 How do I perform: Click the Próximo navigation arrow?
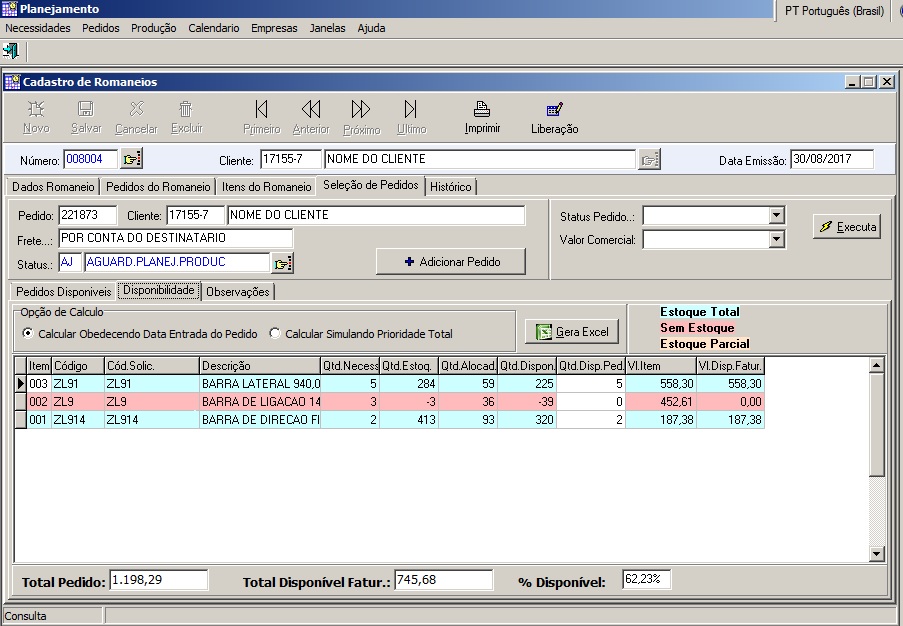click(x=361, y=110)
